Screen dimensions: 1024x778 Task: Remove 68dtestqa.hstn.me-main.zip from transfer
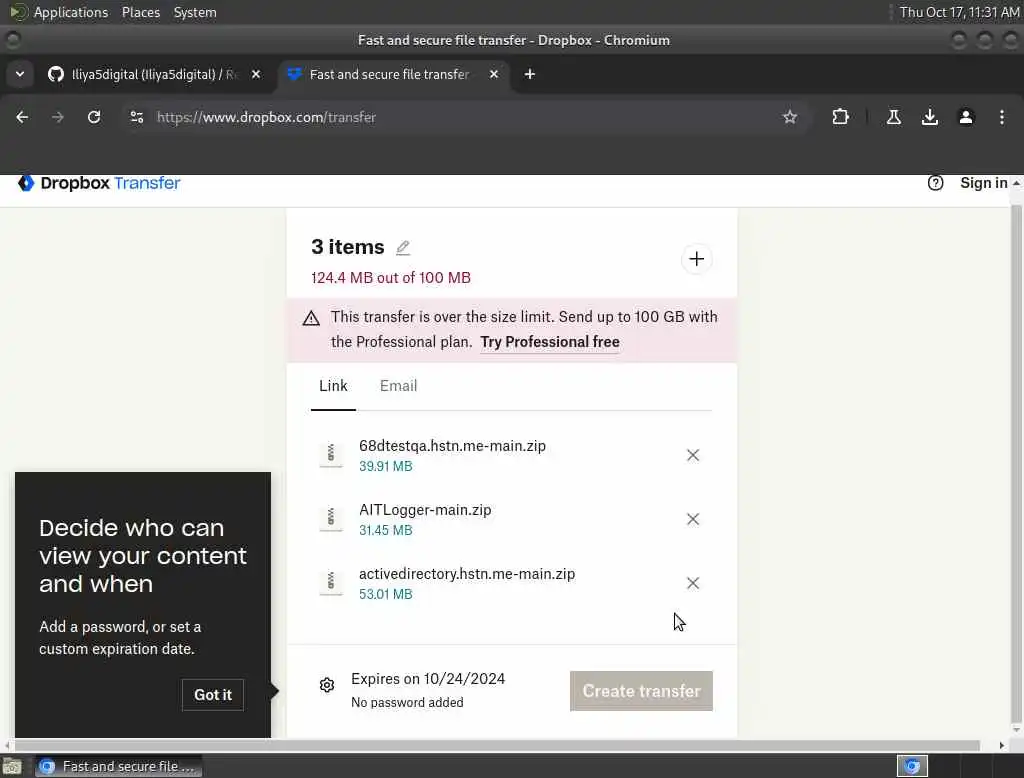click(693, 455)
